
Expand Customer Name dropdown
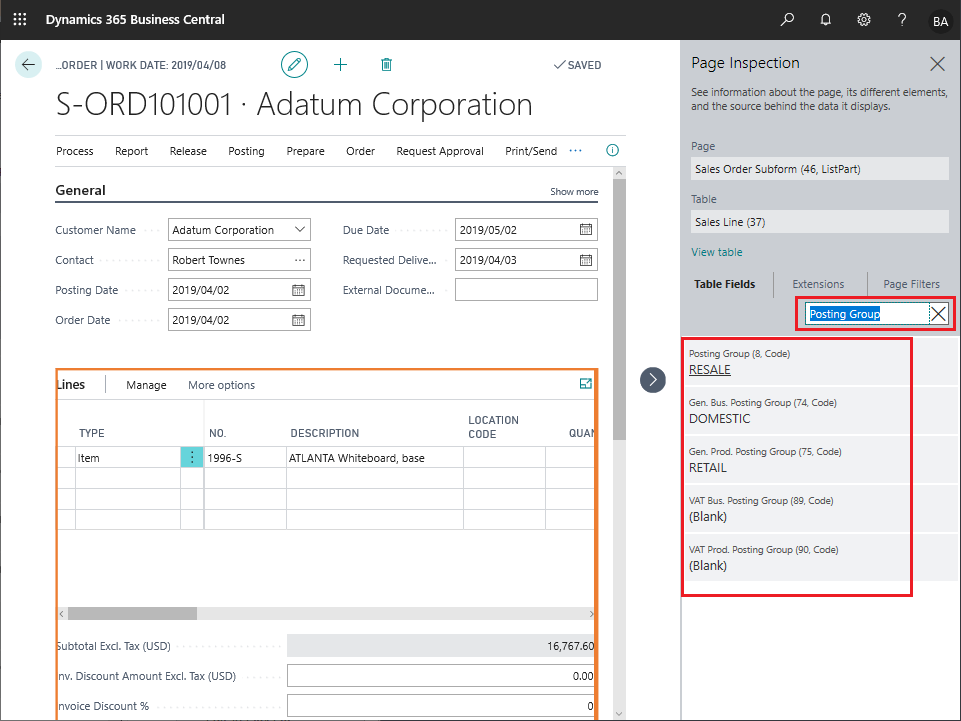pyautogui.click(x=300, y=229)
